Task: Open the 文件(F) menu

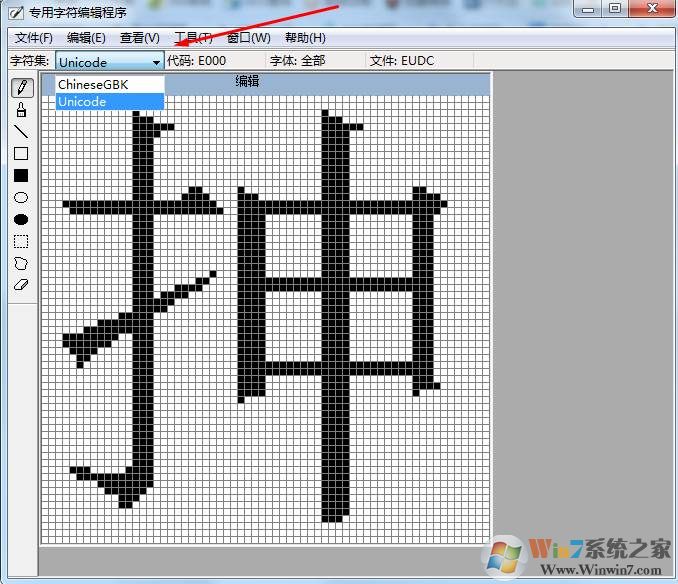Action: click(33, 38)
